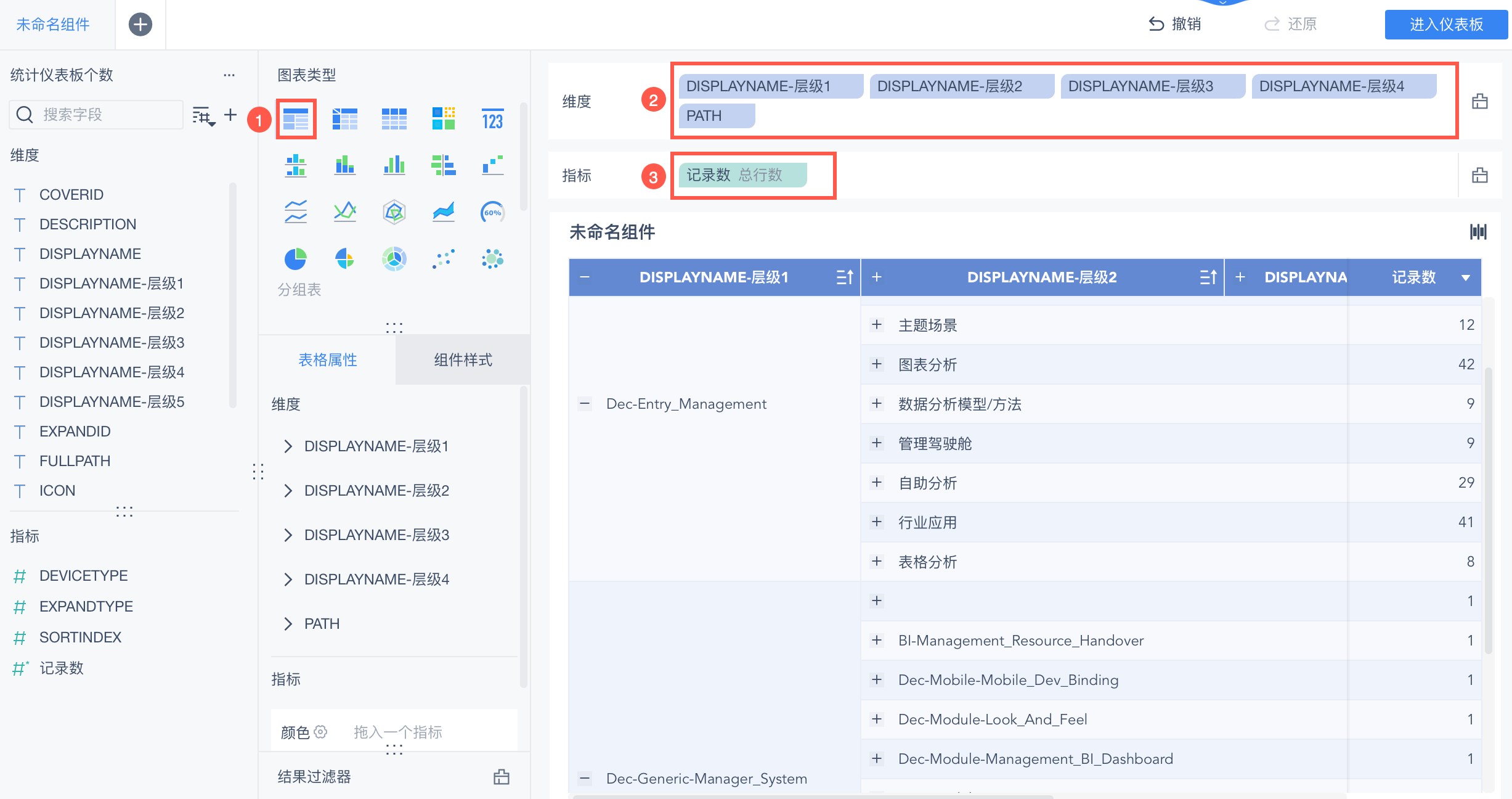Viewport: 1512px width, 799px height.
Task: Open 记录数 column header dropdown arrow
Action: pos(1466,278)
